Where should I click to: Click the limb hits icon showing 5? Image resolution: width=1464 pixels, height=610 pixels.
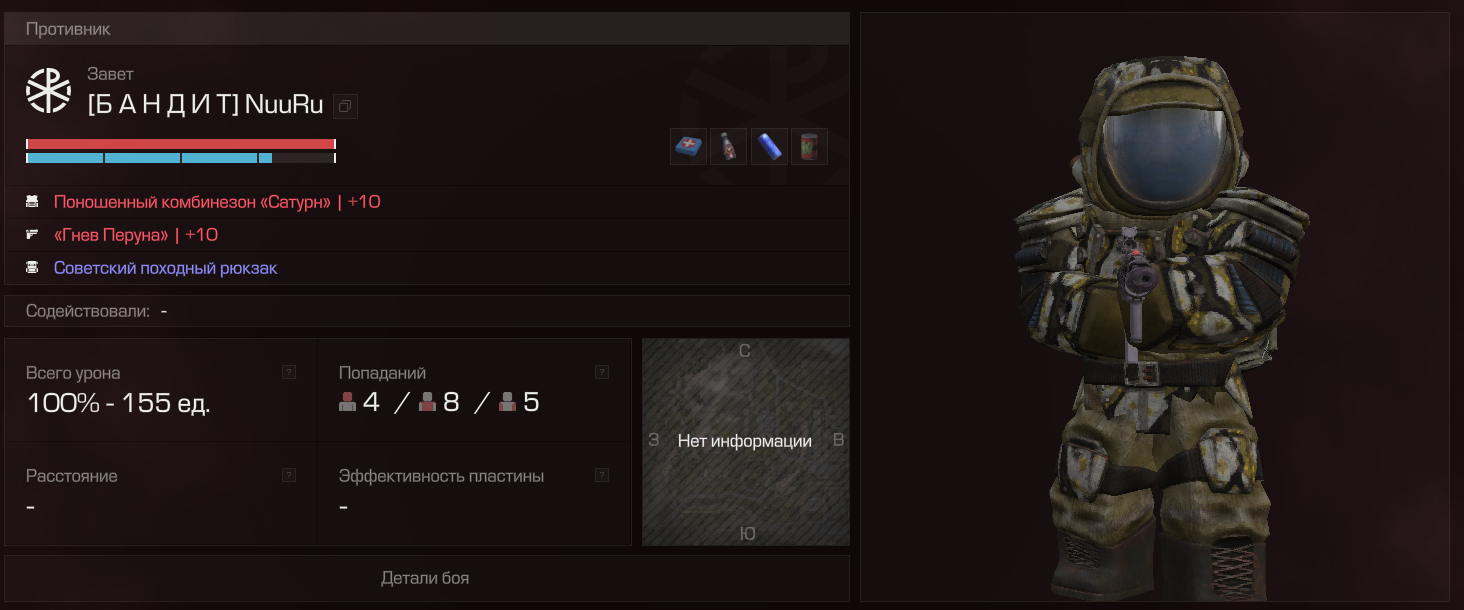[x=507, y=402]
